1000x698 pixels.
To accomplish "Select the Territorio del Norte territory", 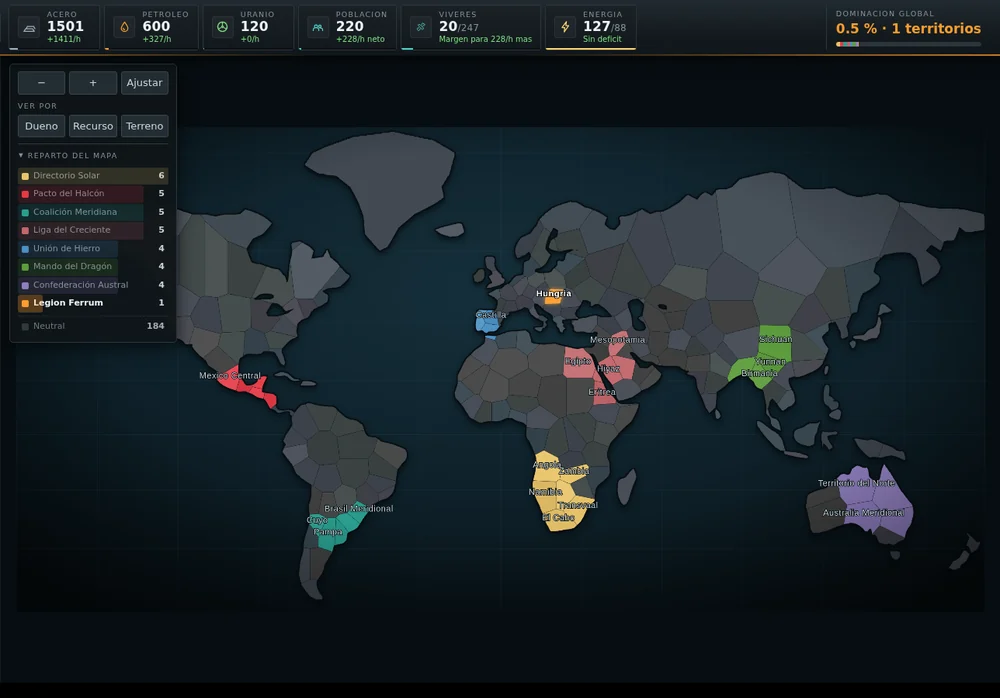I will coord(857,484).
